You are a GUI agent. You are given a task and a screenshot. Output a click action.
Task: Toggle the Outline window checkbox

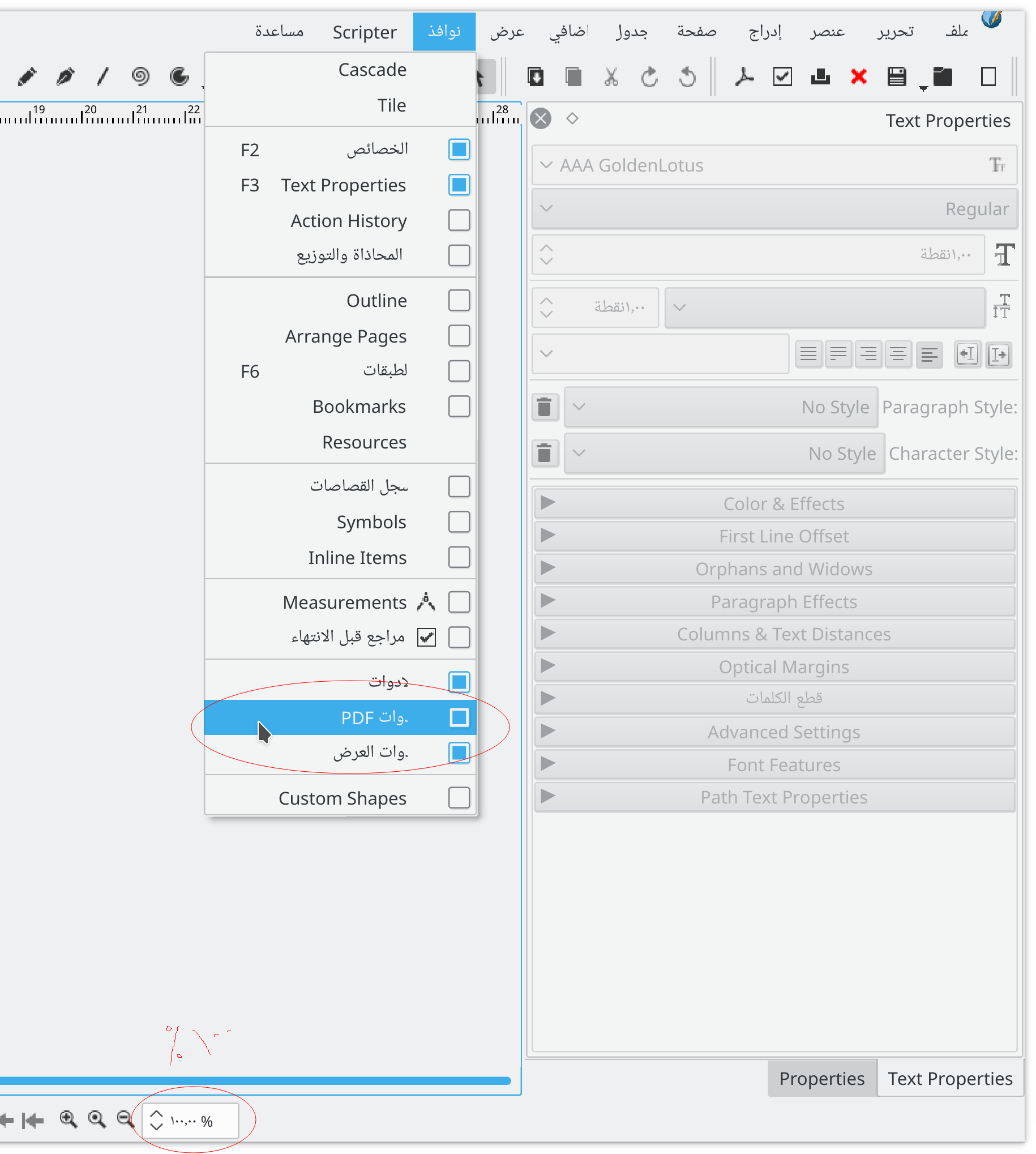pos(458,301)
